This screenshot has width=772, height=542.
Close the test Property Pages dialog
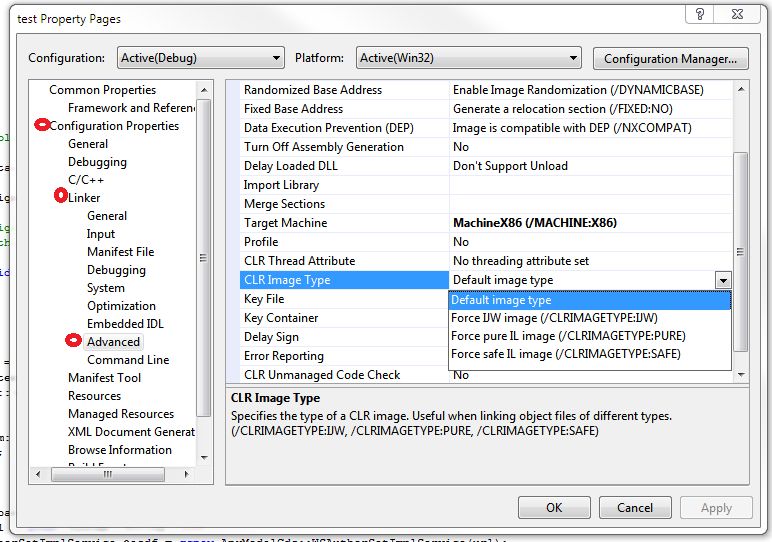(x=737, y=14)
